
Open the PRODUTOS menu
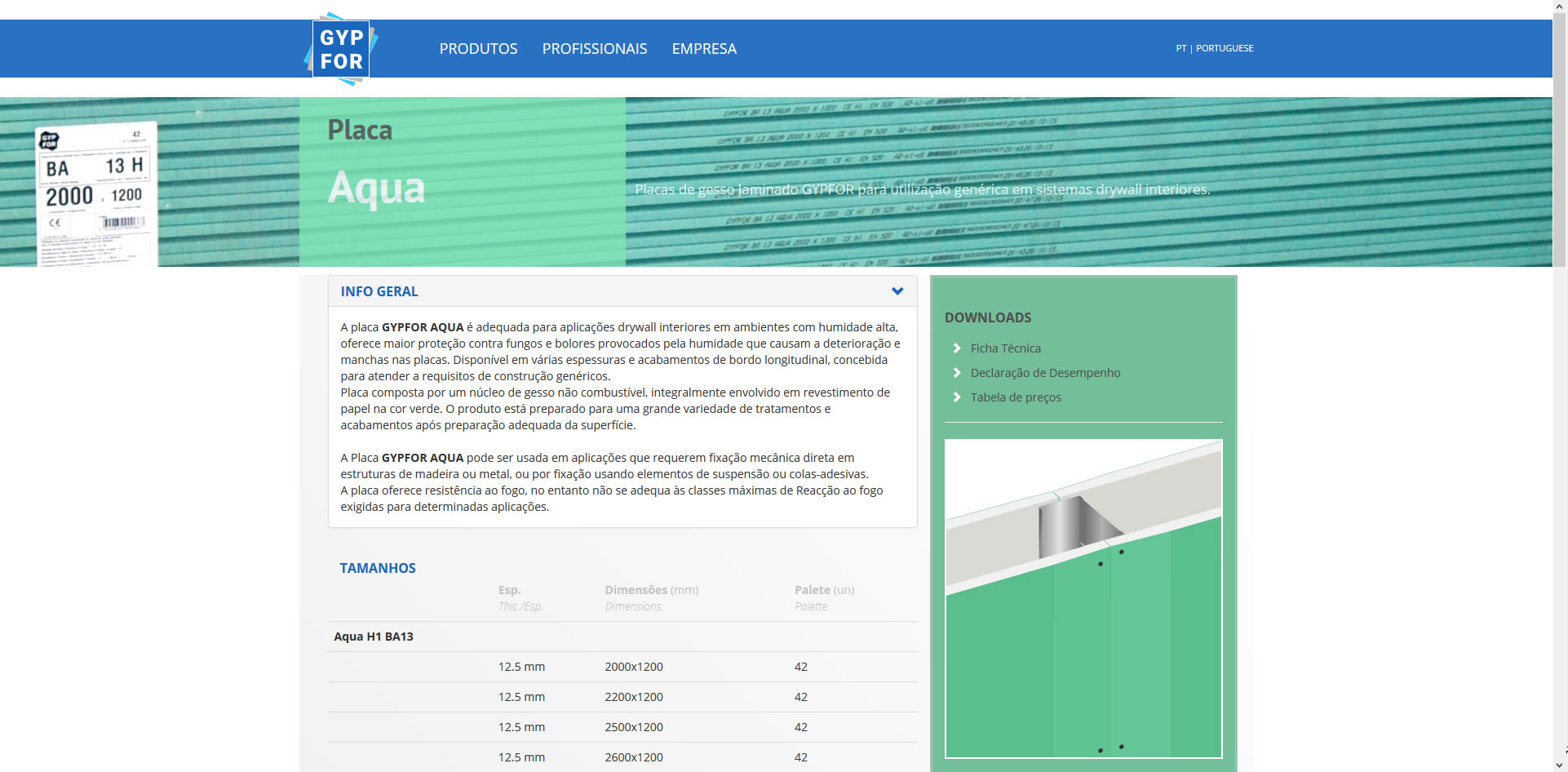(x=478, y=49)
